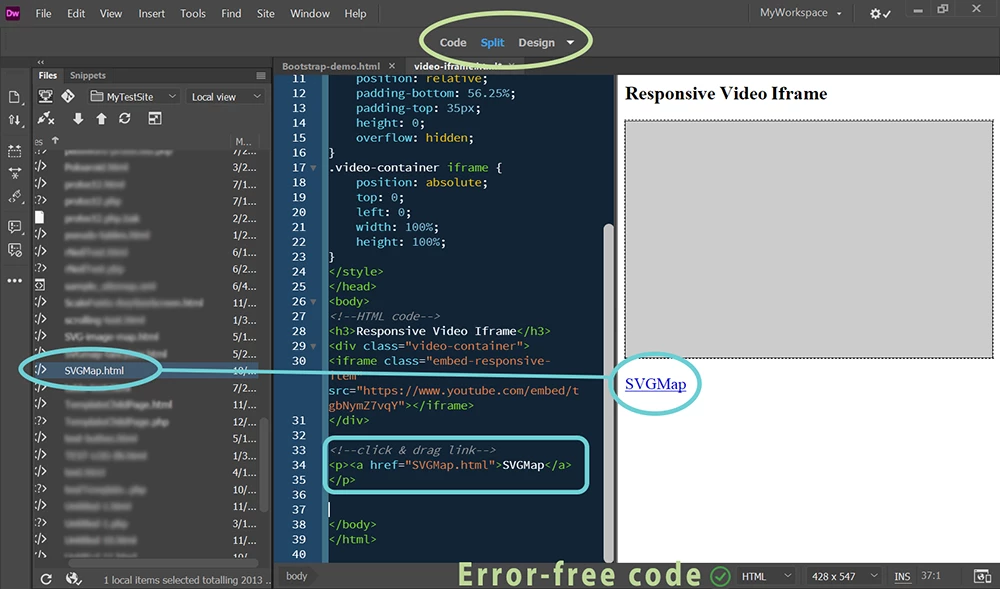Open the Help menu
Viewport: 1000px width, 589px height.
[x=355, y=13]
